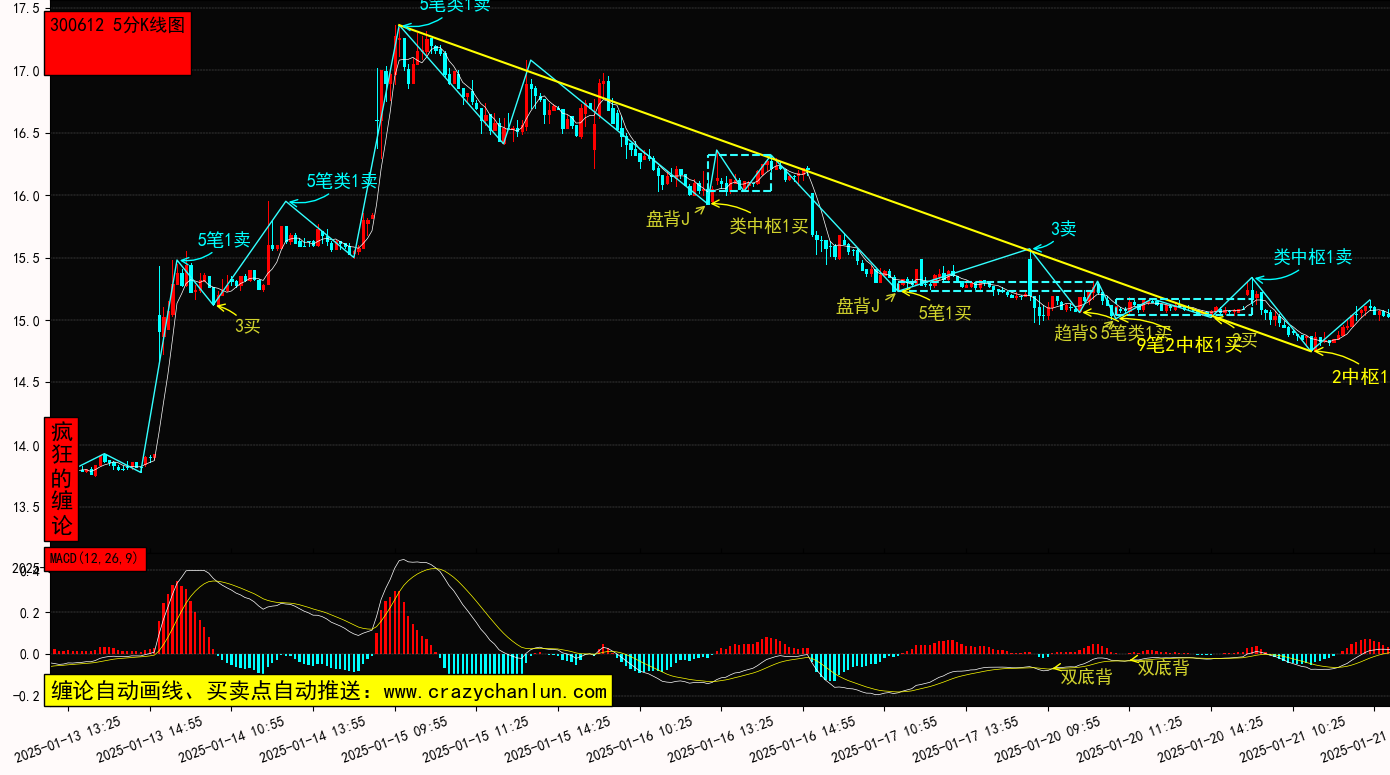The width and height of the screenshot is (1390, 775).
Task: Select the 3买 label below 5笔1卖
Action: pyautogui.click(x=247, y=326)
